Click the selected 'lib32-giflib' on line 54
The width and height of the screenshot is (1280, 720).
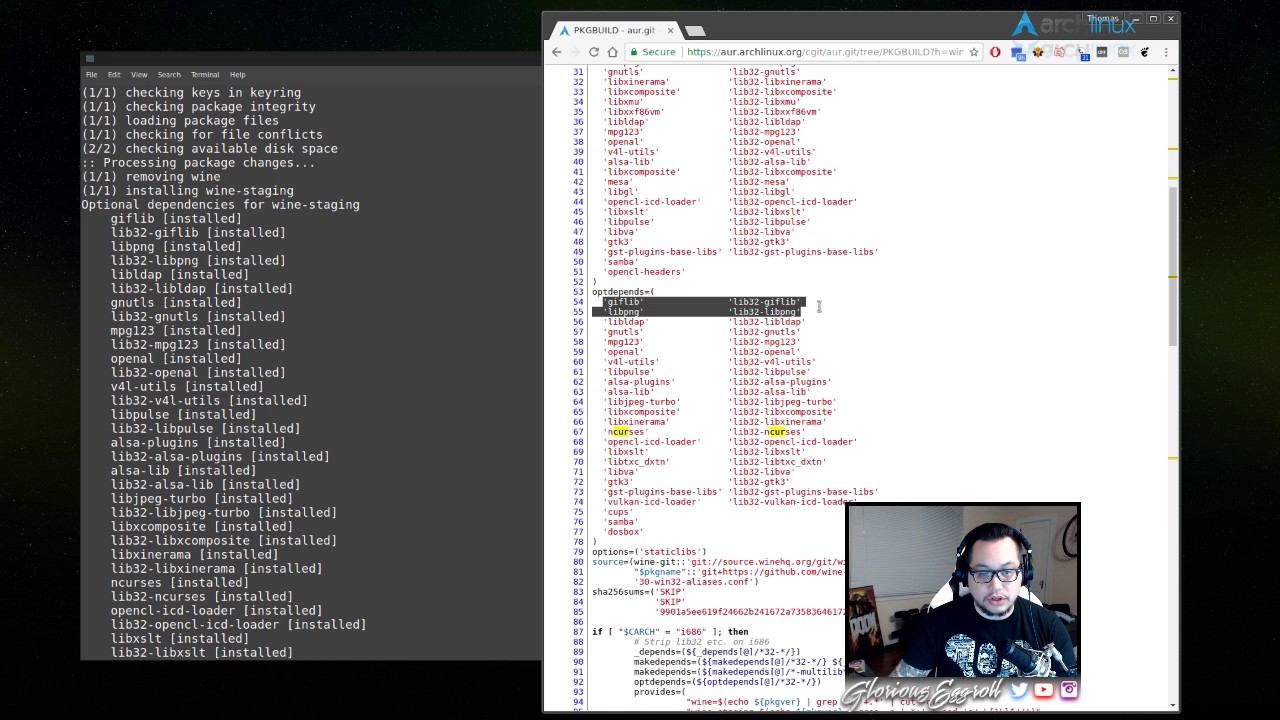[x=765, y=302]
